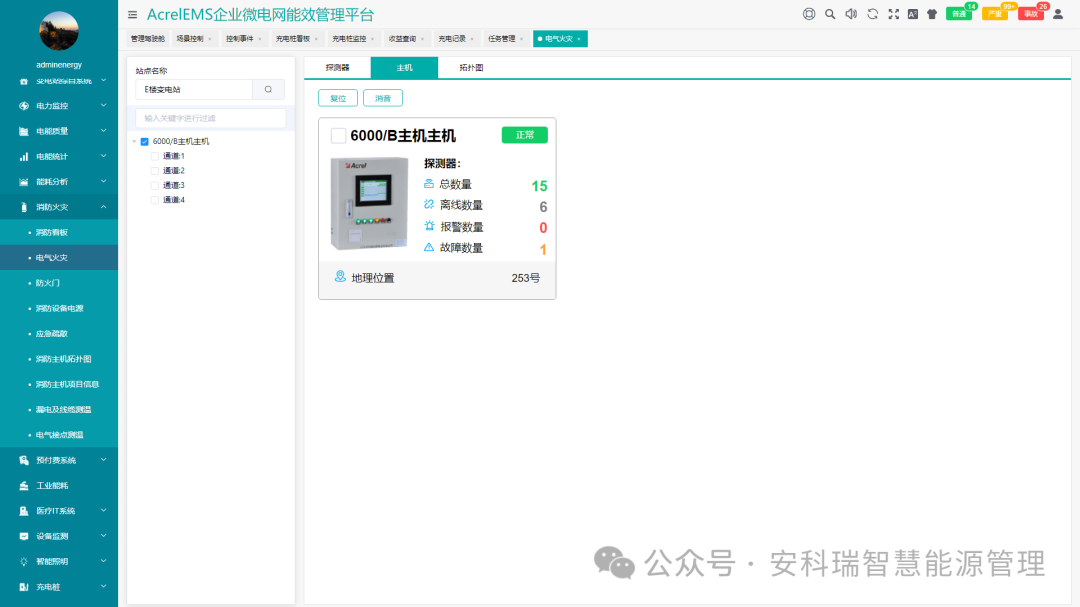Click the refresh icon in top bar
Image resolution: width=1080 pixels, height=607 pixels.
873,14
